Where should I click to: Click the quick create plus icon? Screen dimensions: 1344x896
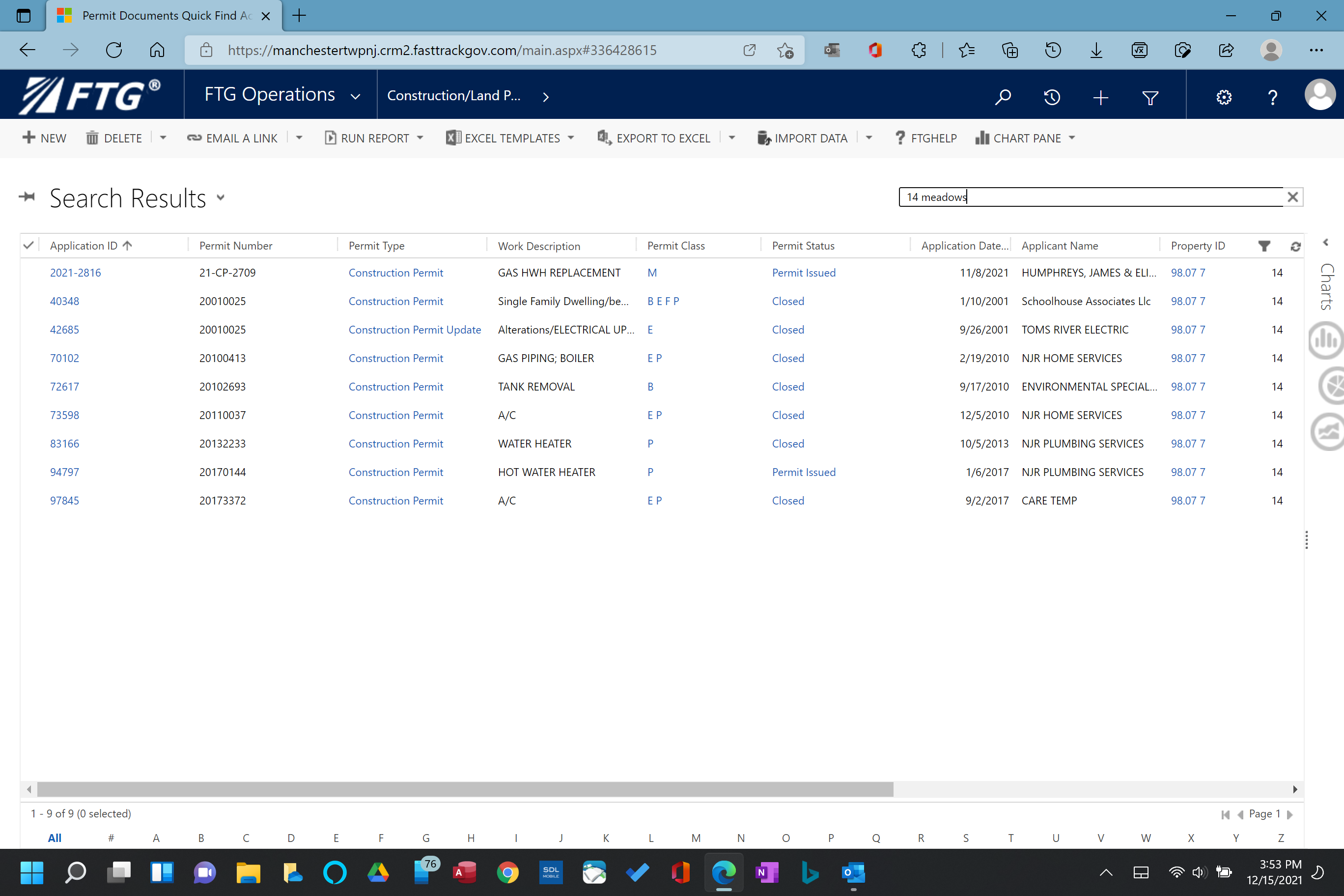[1100, 98]
